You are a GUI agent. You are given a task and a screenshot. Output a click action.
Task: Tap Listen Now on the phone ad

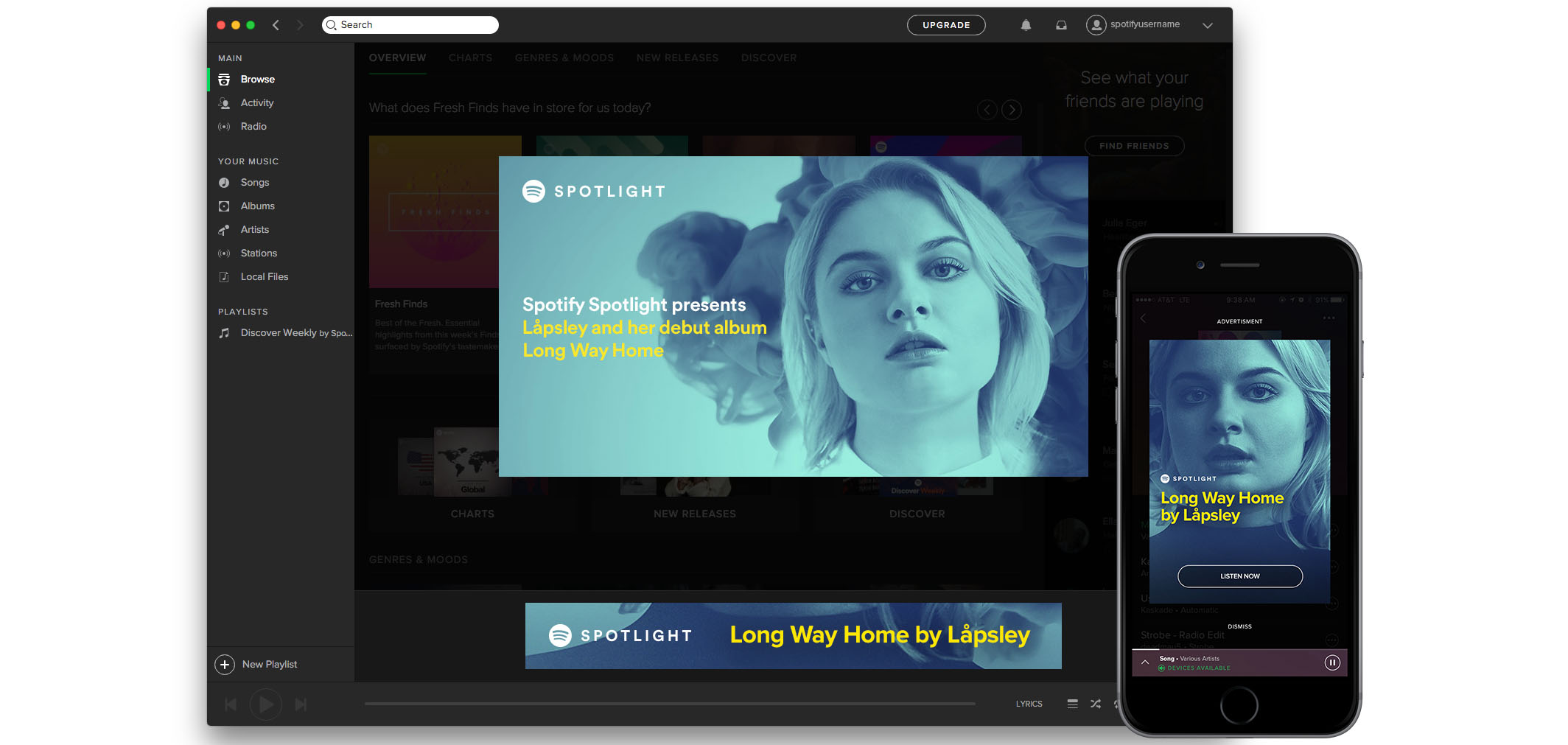pos(1240,576)
